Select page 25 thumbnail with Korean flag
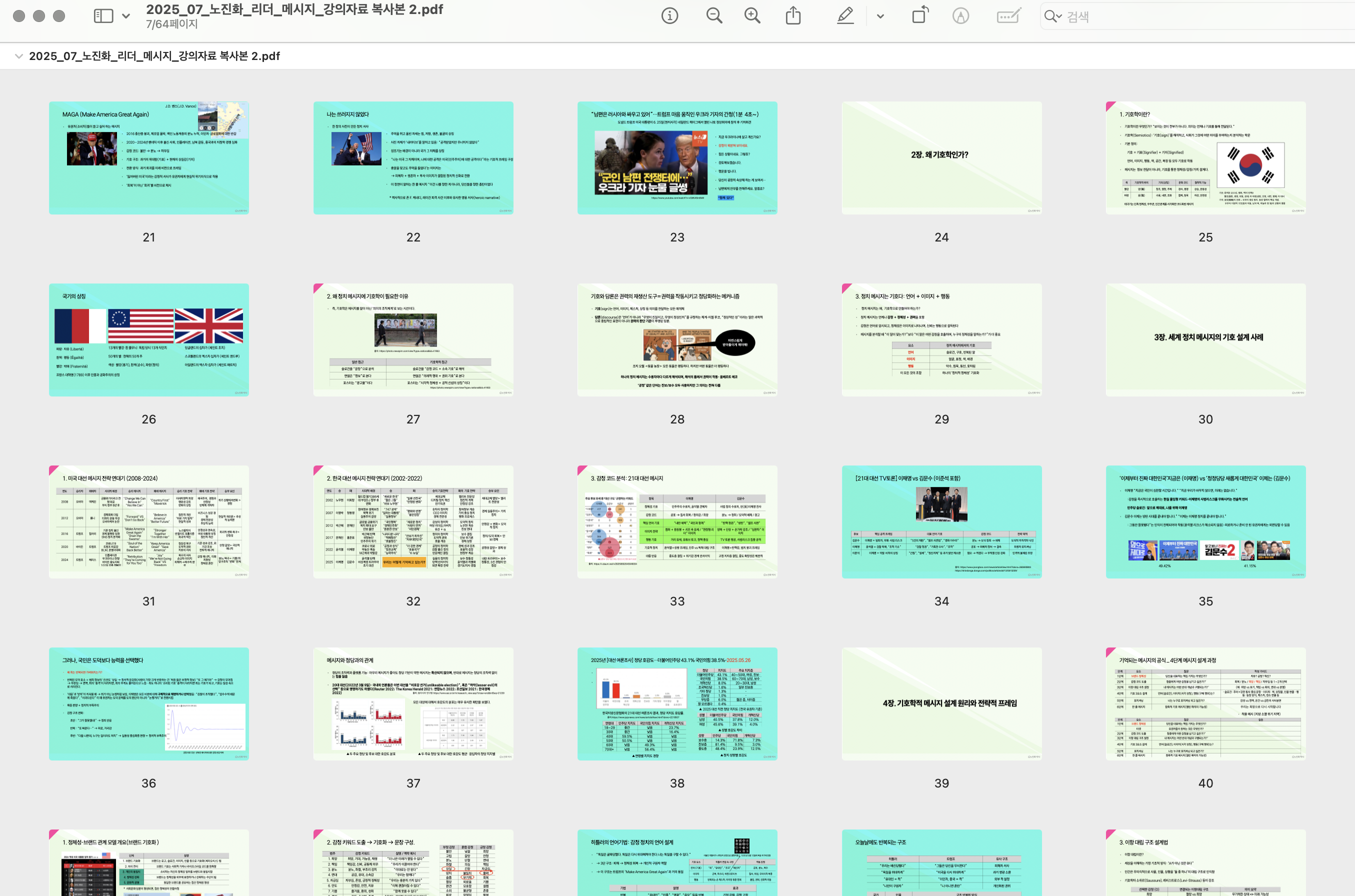 [x=1205, y=157]
